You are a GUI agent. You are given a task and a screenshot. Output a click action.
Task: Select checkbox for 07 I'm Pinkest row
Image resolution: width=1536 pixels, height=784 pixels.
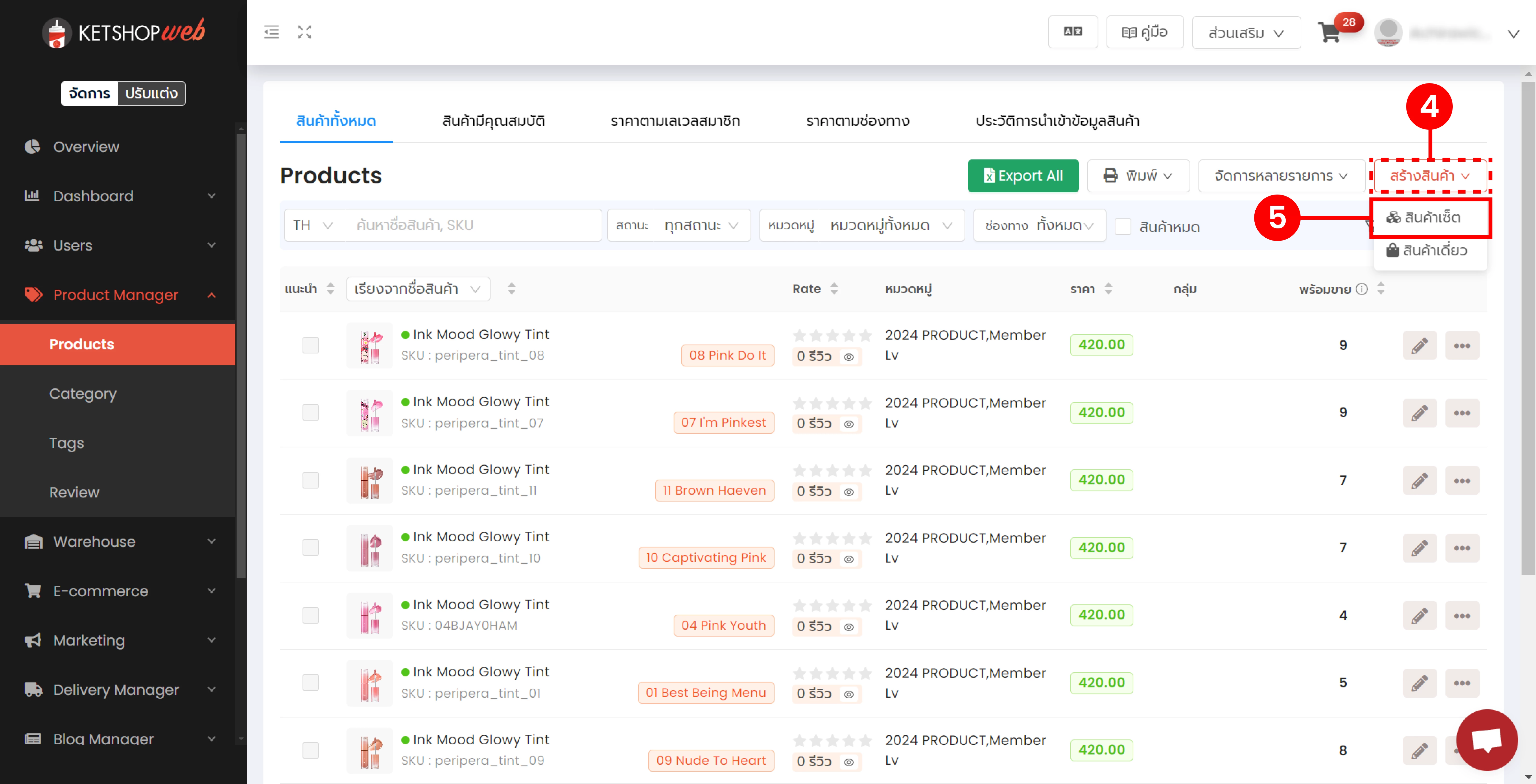(311, 413)
